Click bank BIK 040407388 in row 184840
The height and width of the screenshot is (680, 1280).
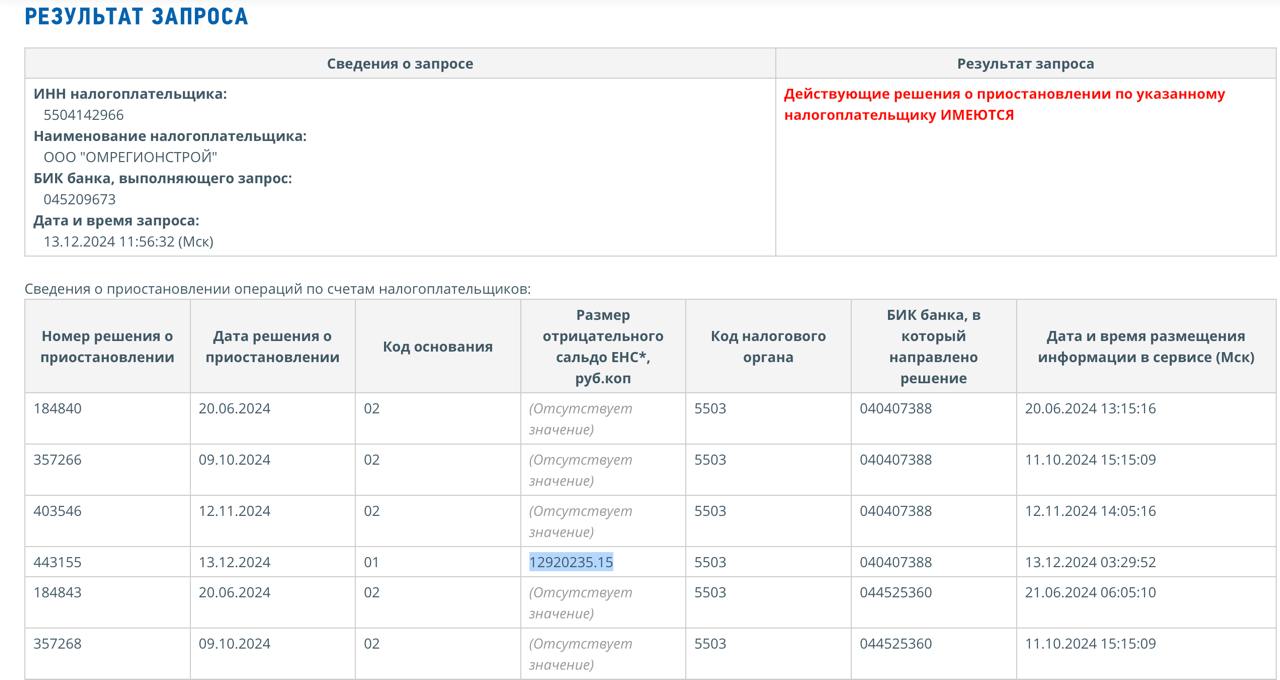click(x=896, y=408)
